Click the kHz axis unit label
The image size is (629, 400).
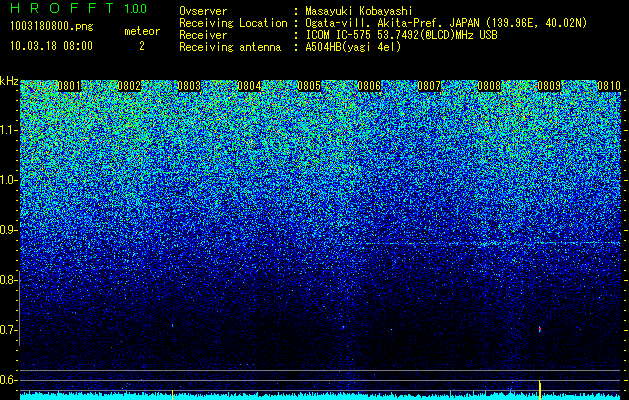[x=9, y=81]
